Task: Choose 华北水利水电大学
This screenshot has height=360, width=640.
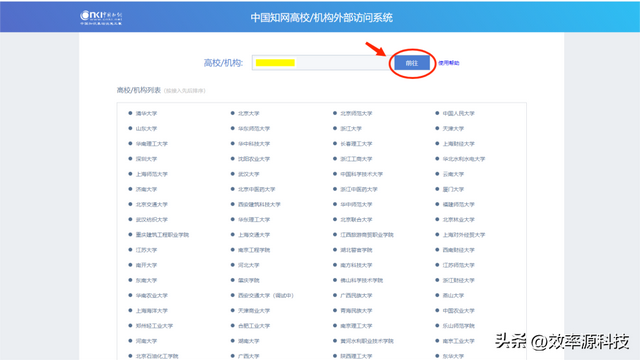Action: pos(464,159)
